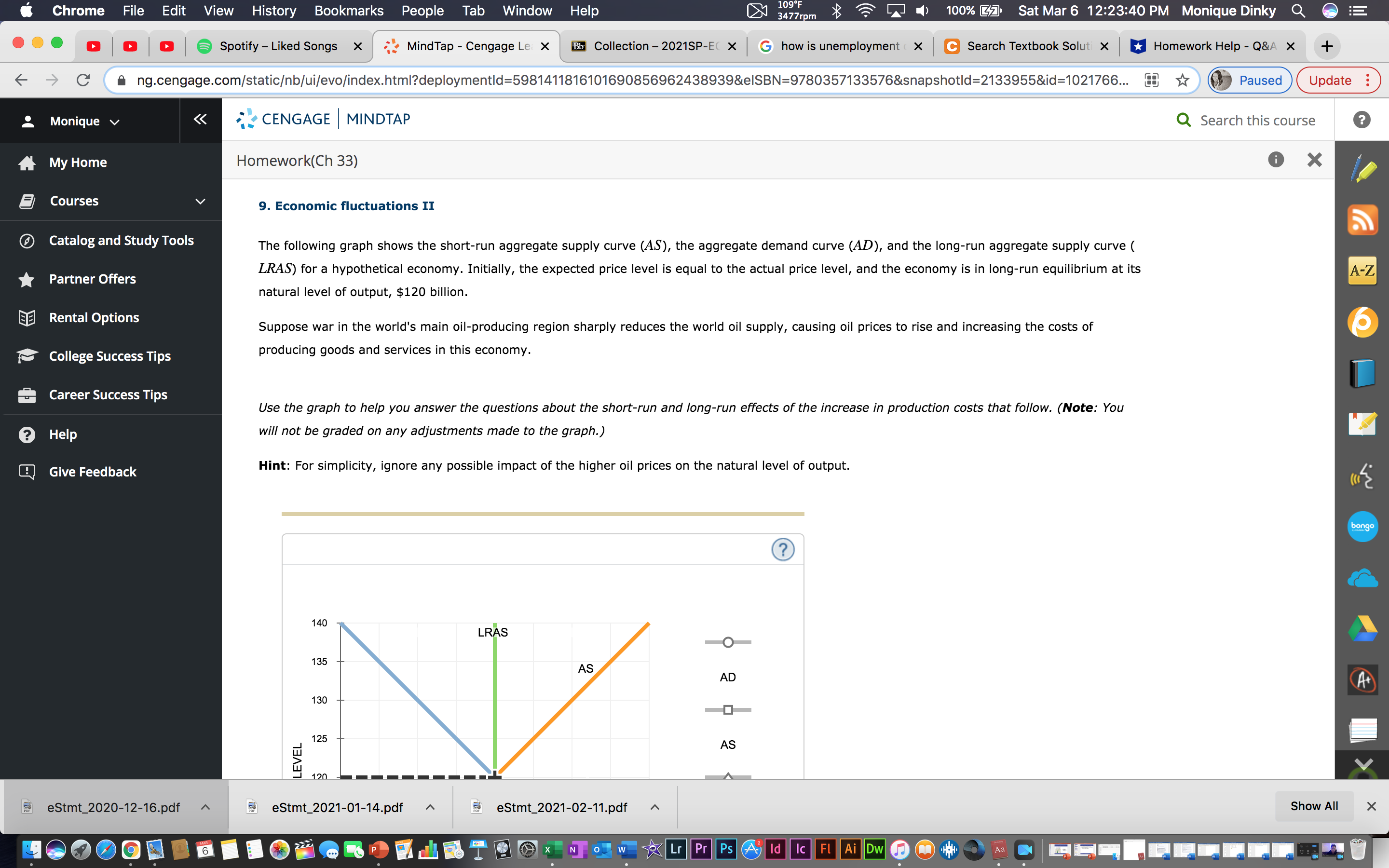
Task: Click bookmark star in address bar
Action: (1182, 81)
